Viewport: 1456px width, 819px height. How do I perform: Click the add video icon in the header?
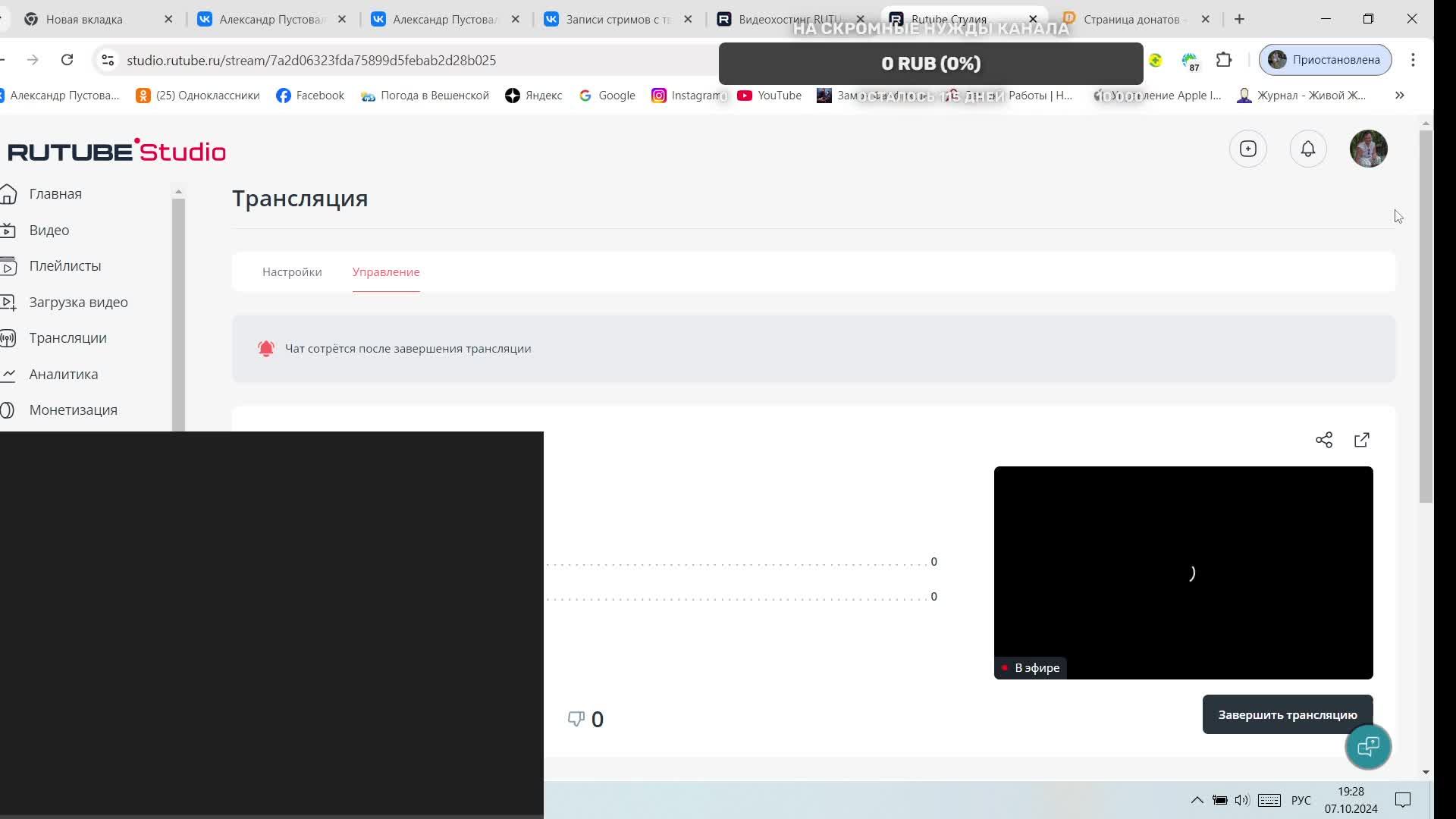point(1248,149)
